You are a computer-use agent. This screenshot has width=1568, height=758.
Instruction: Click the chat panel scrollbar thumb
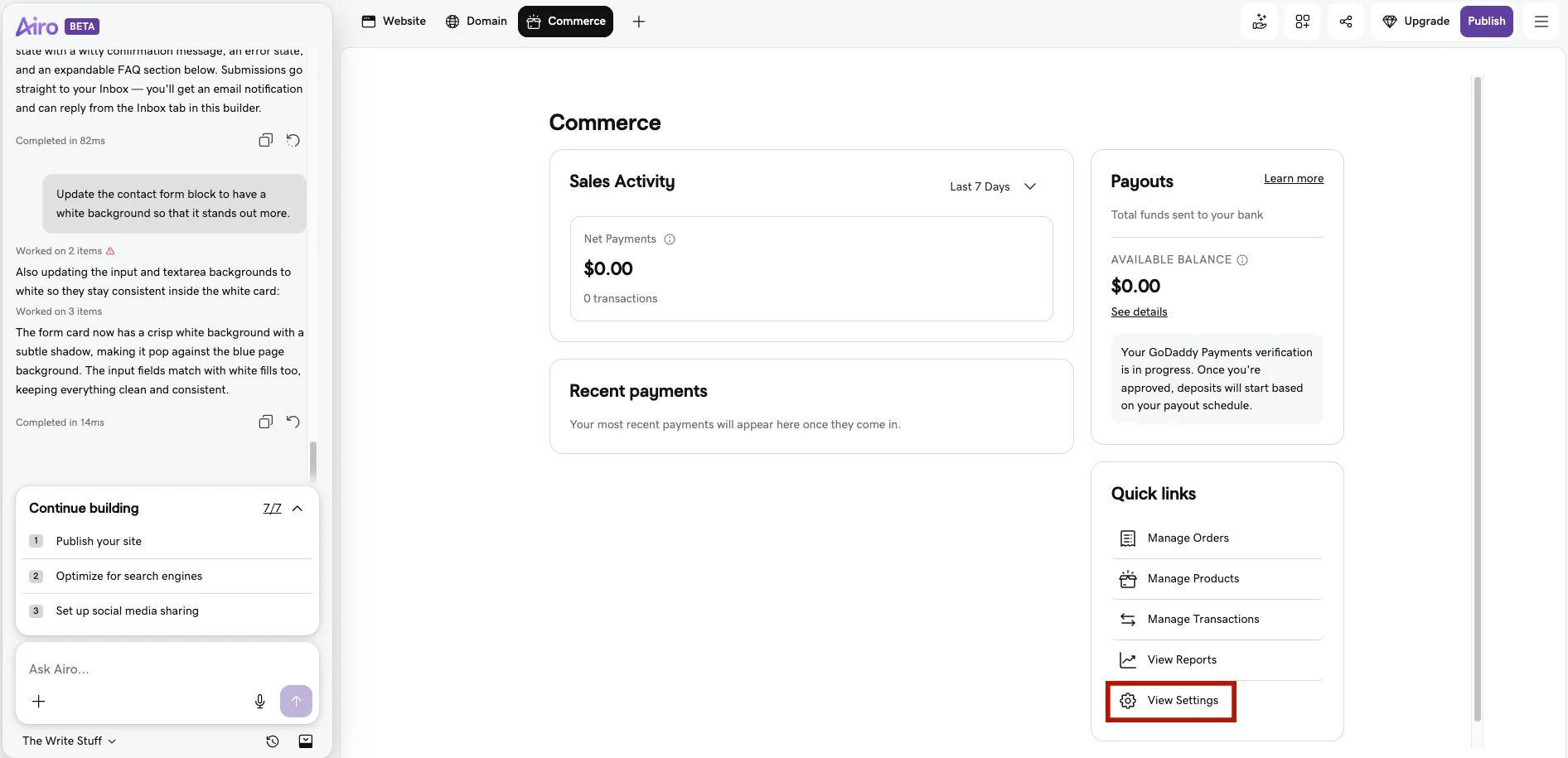[313, 462]
